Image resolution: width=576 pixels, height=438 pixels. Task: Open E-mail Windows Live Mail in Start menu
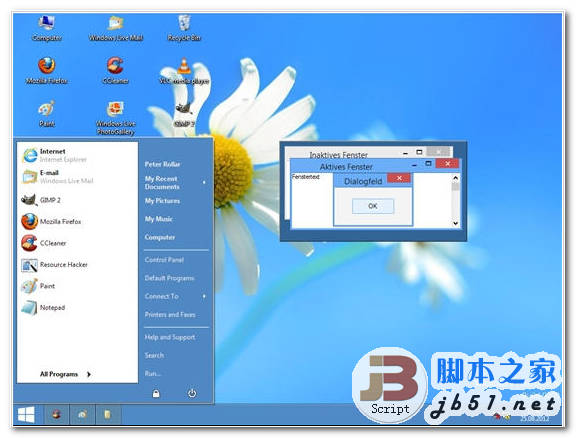click(x=58, y=177)
